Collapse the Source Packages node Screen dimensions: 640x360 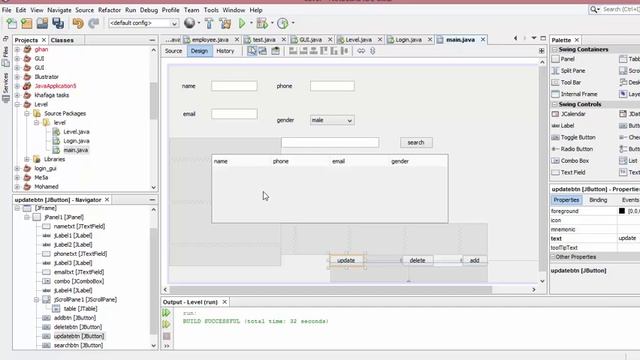(x=27, y=113)
